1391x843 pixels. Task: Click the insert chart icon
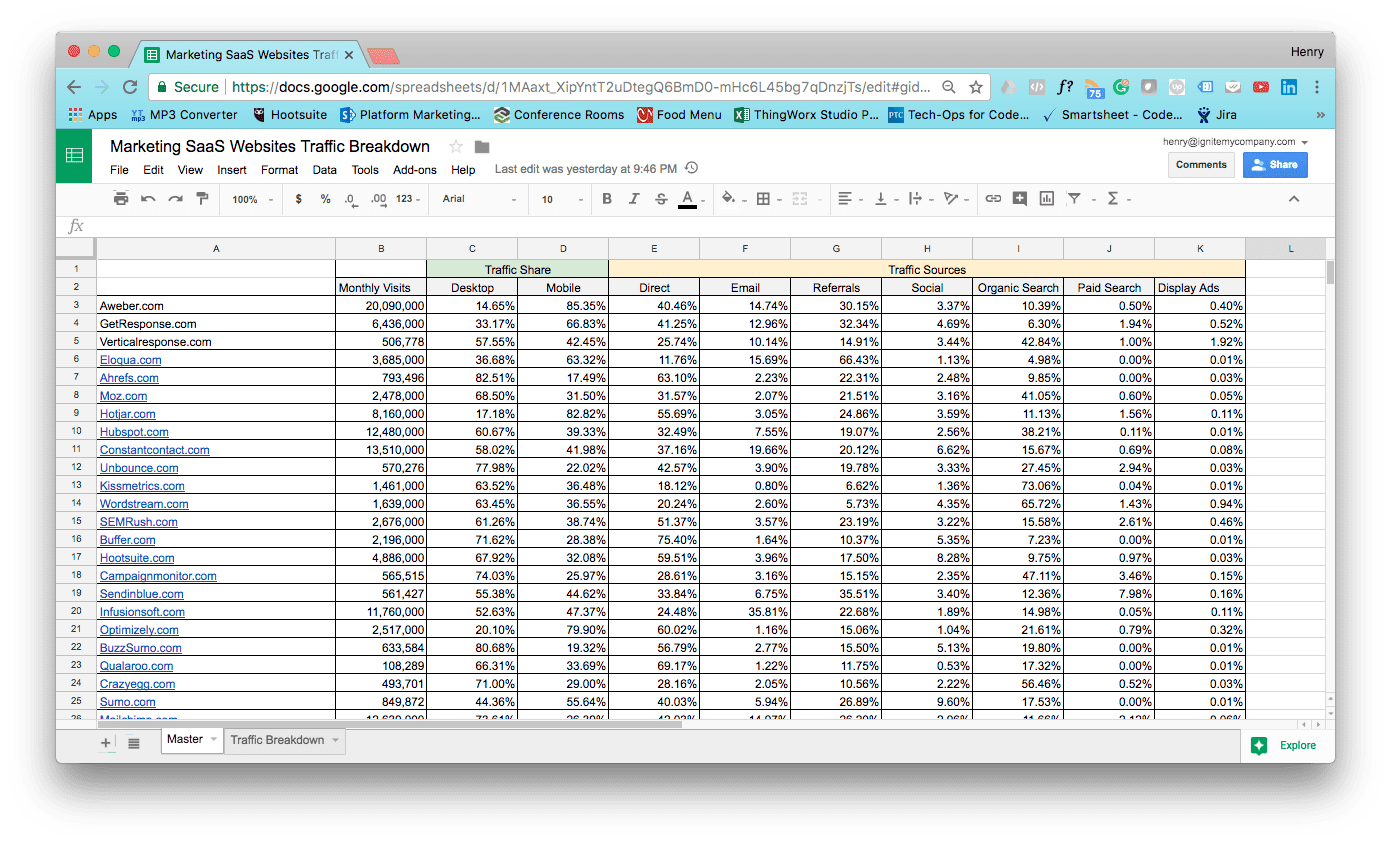(1047, 199)
